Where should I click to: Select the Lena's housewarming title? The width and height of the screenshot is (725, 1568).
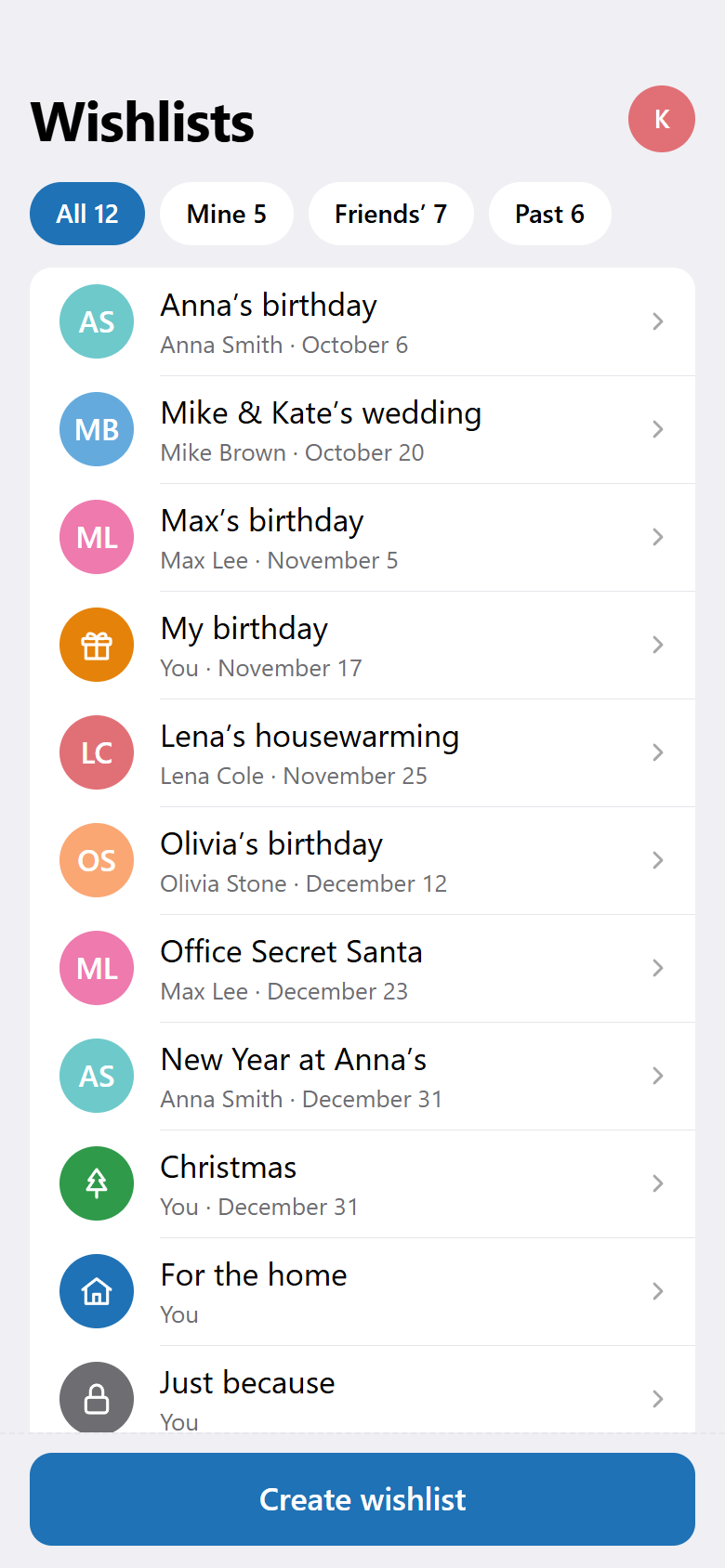pyautogui.click(x=310, y=737)
